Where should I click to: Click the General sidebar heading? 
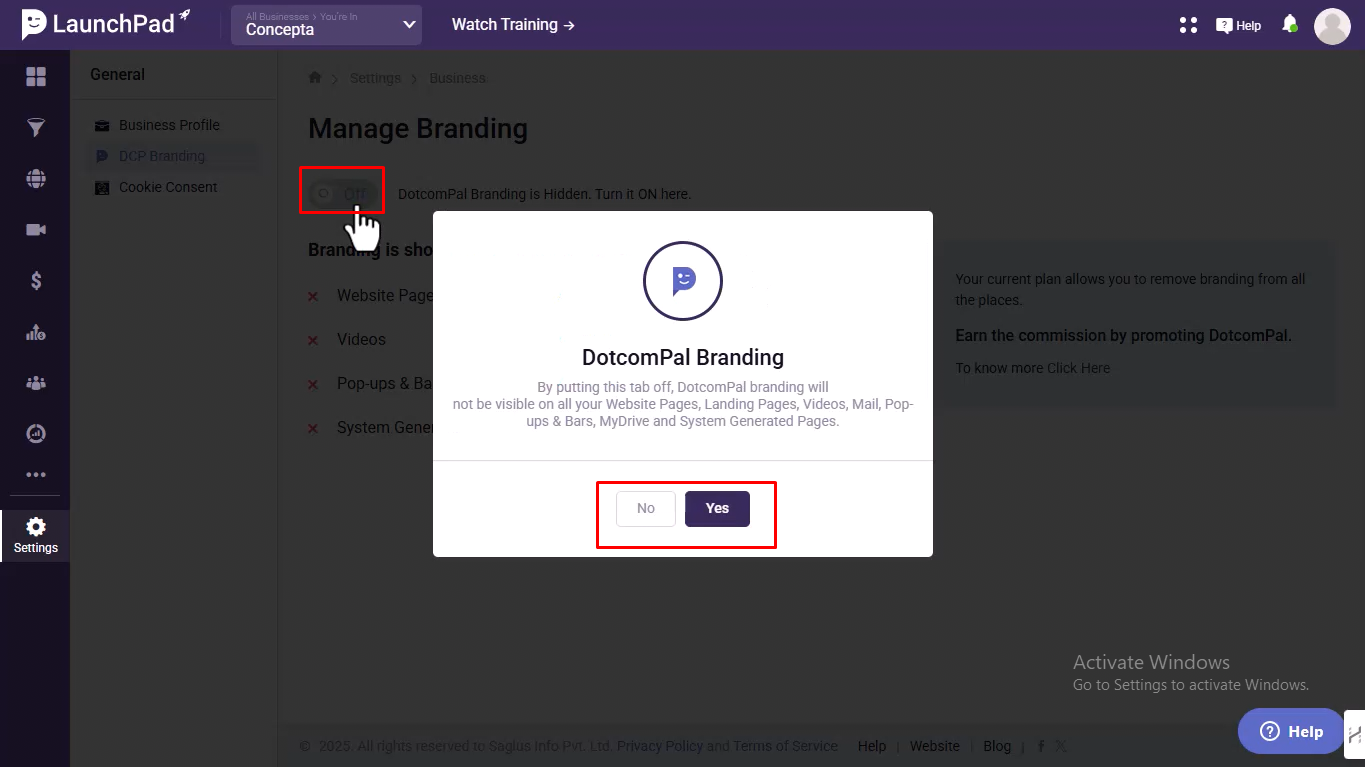point(118,74)
